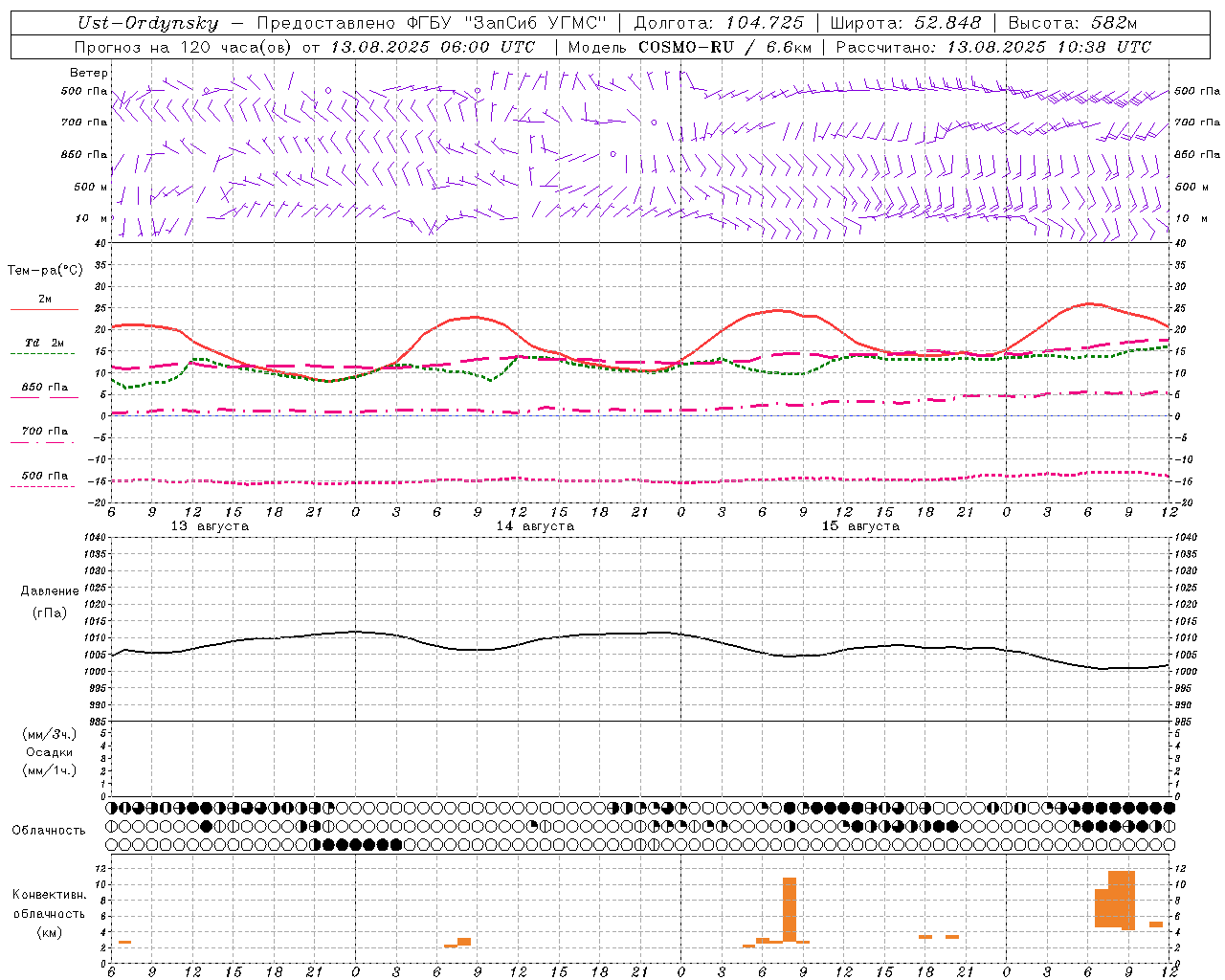Click the '(мм/3ч.)' precipitation unit label
Image resolution: width=1225 pixels, height=980 pixels.
pos(50,734)
